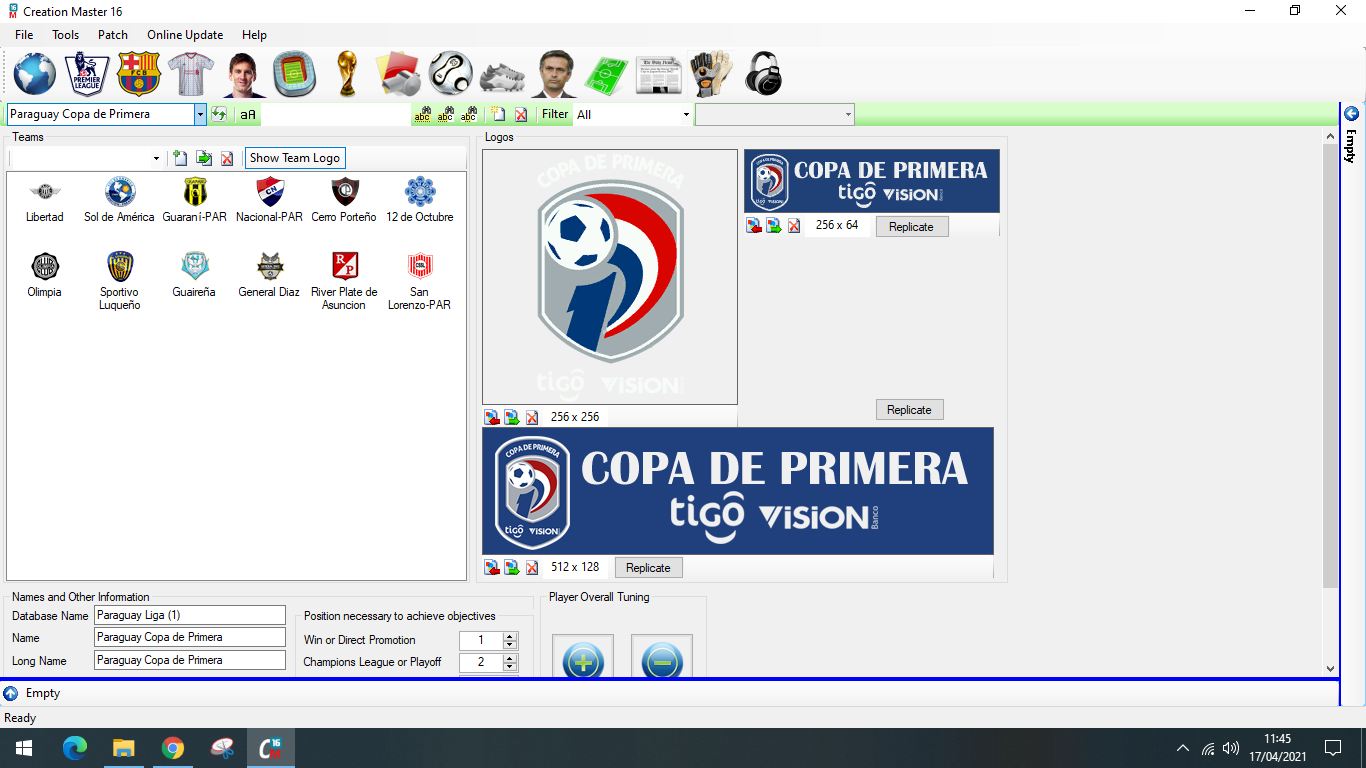Open the Mourinho face managers icon
The height and width of the screenshot is (768, 1366).
pos(554,74)
